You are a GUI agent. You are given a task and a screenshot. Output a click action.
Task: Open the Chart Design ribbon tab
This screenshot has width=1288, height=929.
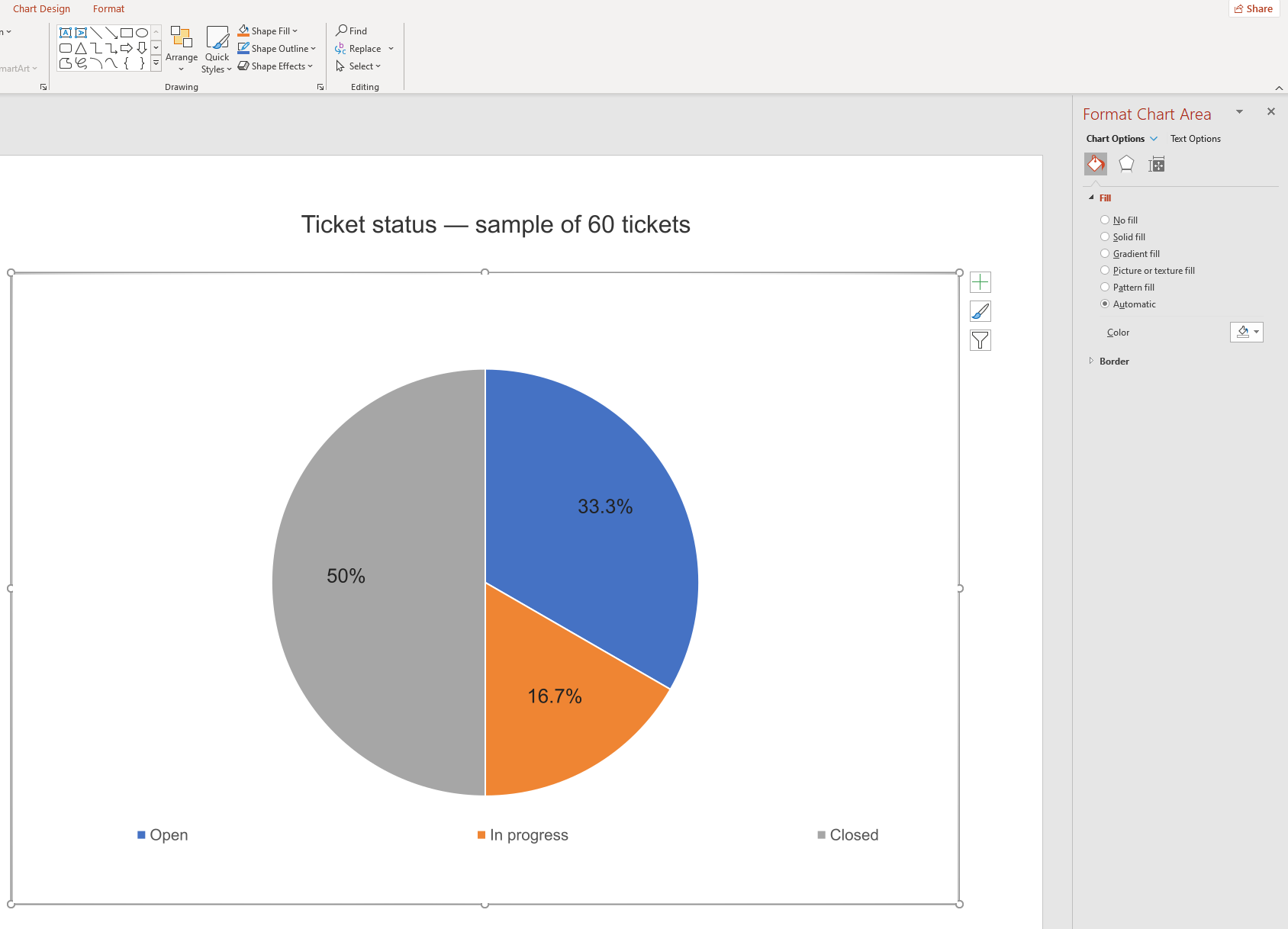coord(41,8)
